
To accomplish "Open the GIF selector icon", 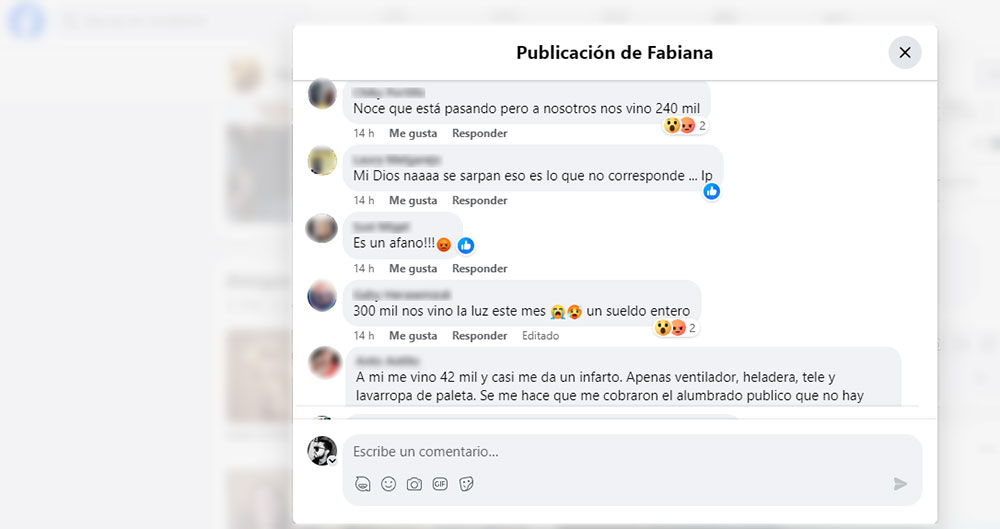I will [440, 484].
